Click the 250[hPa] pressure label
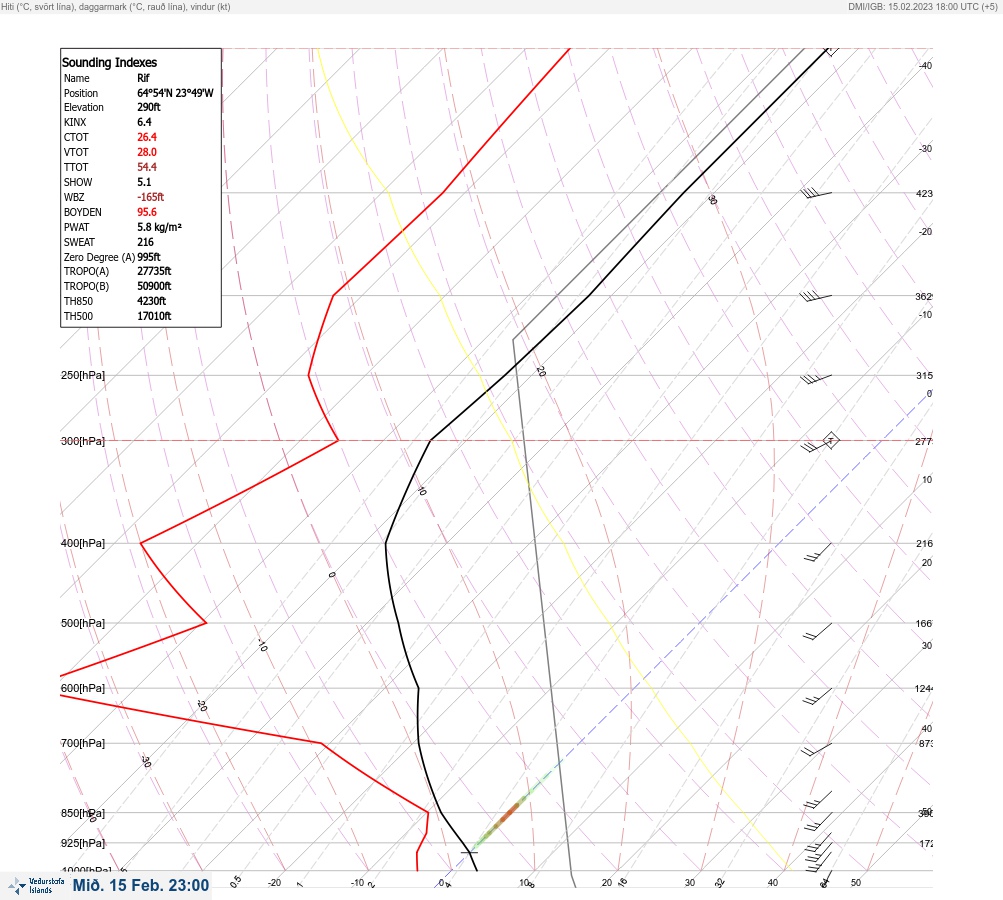 pyautogui.click(x=83, y=375)
